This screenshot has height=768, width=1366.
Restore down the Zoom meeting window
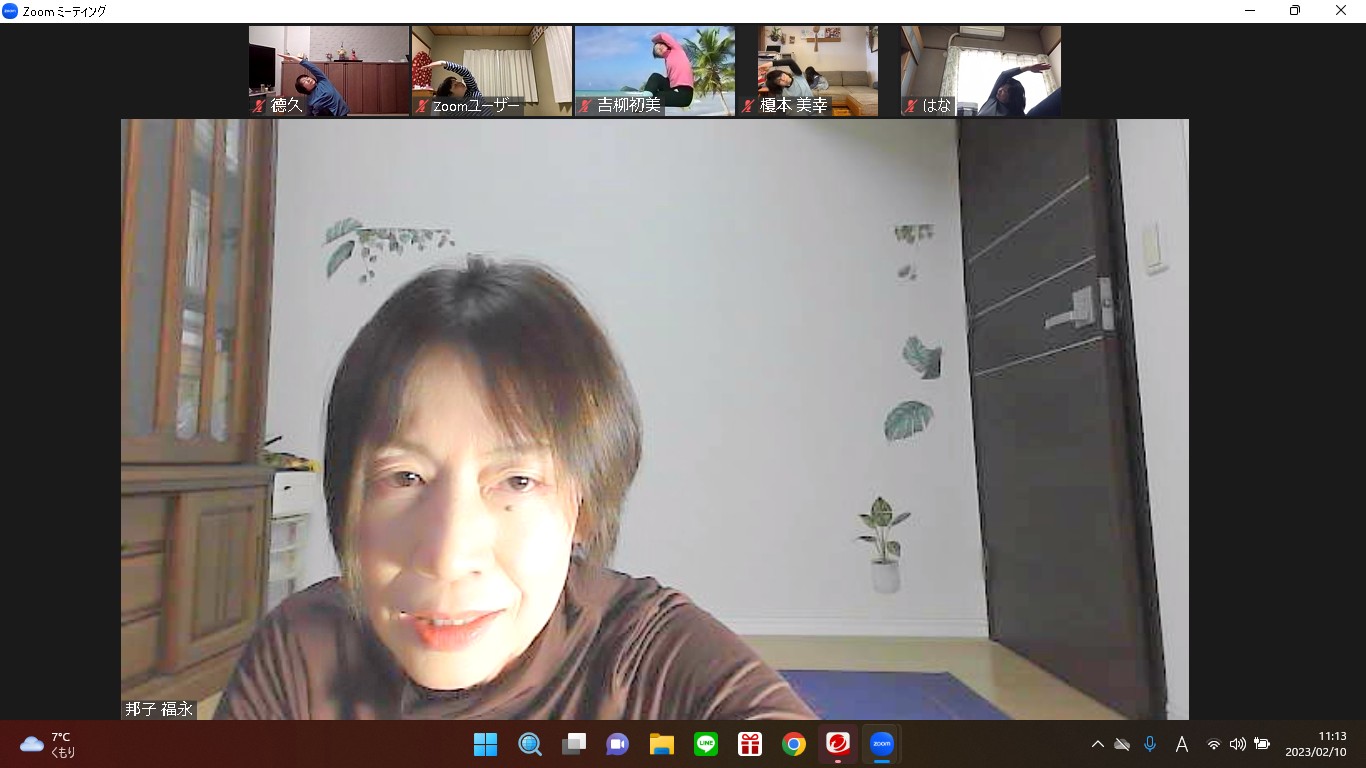(x=1295, y=11)
